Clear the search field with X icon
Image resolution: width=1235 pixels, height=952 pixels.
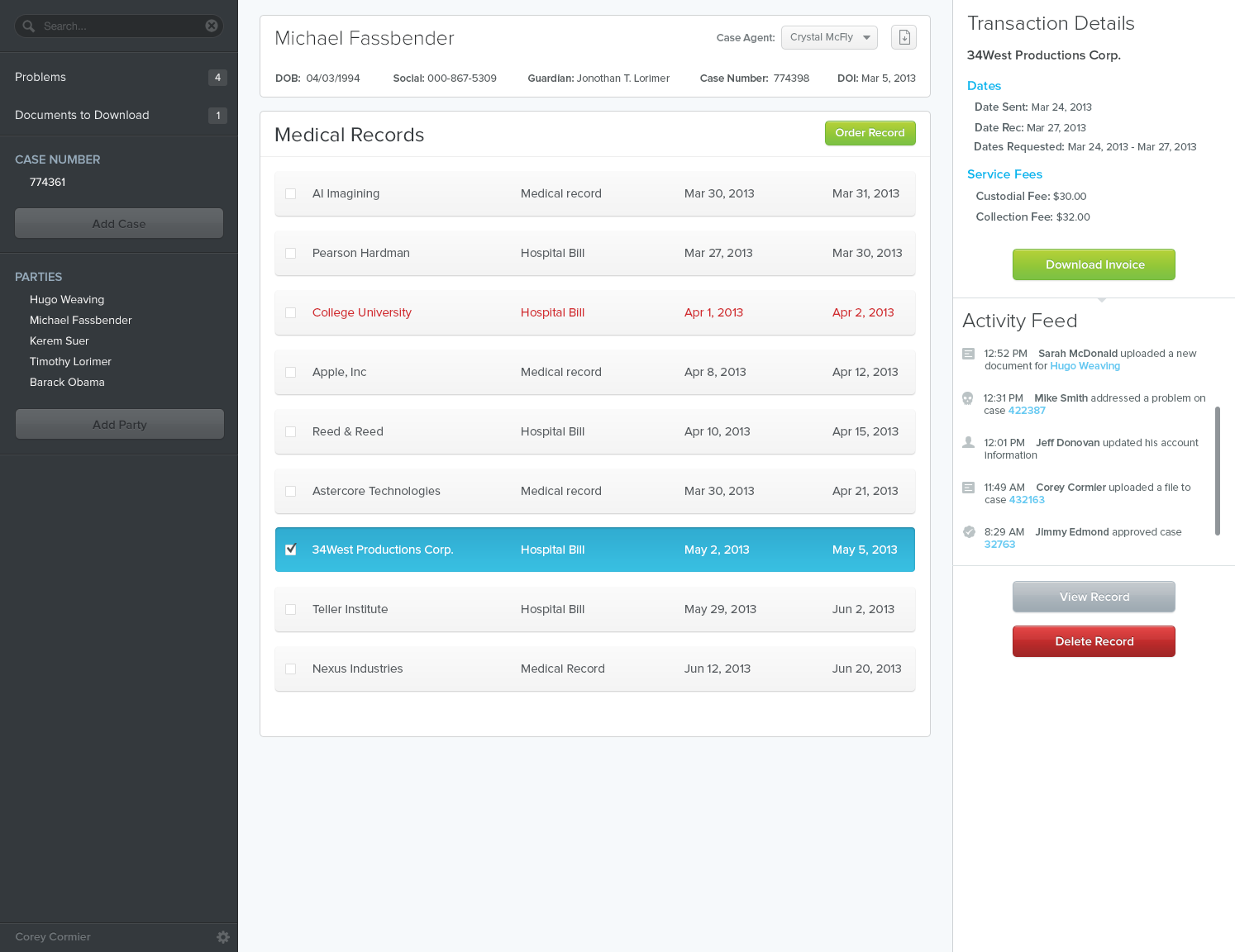212,26
